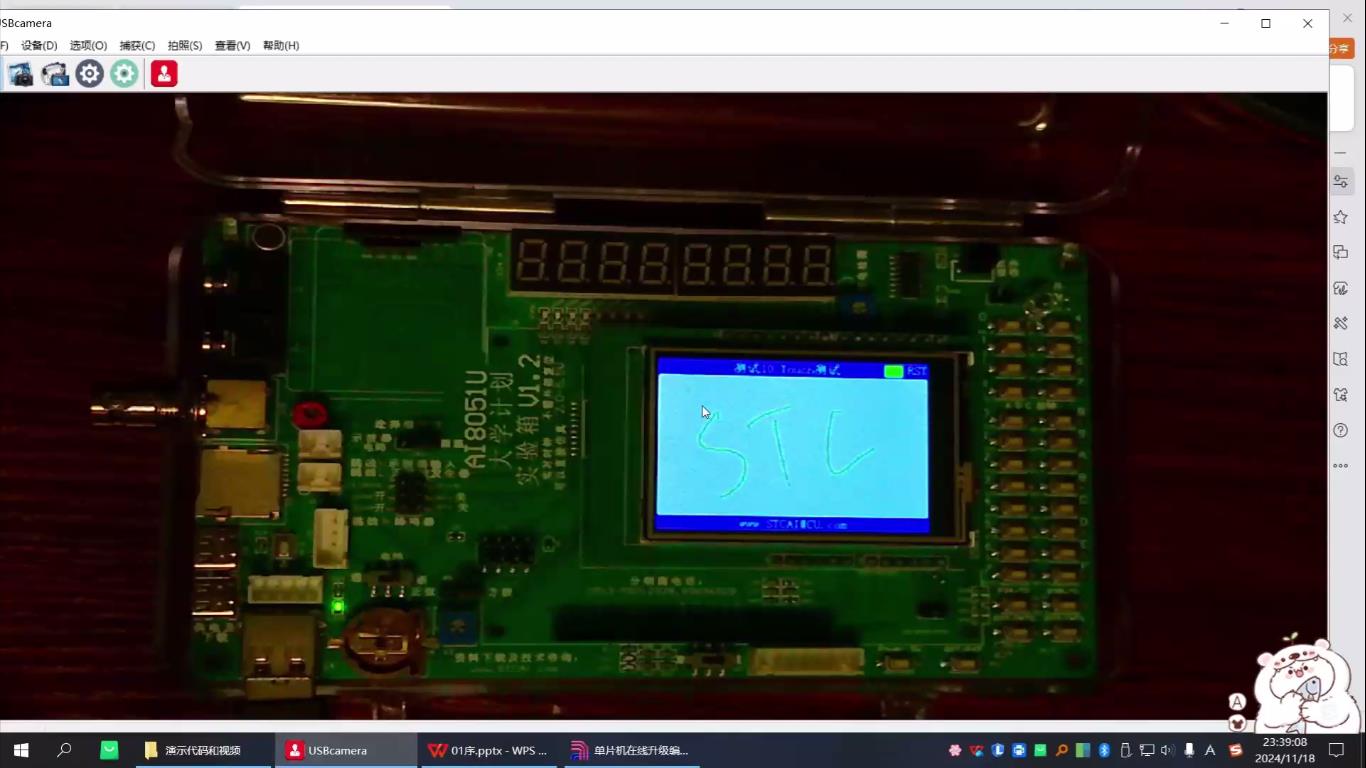Click the speaker volume tray icon

click(1167, 750)
